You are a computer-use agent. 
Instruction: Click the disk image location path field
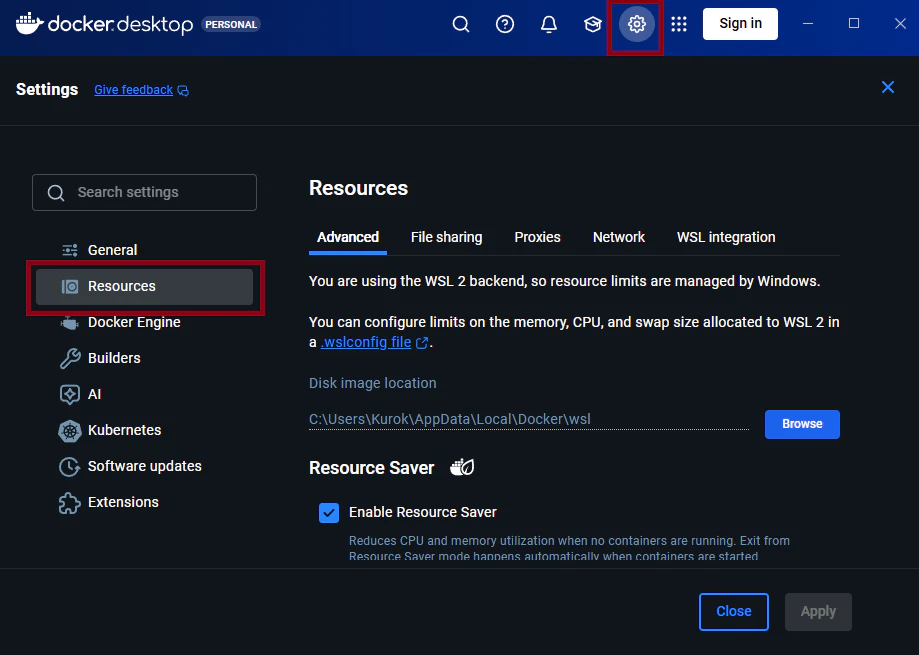point(529,419)
